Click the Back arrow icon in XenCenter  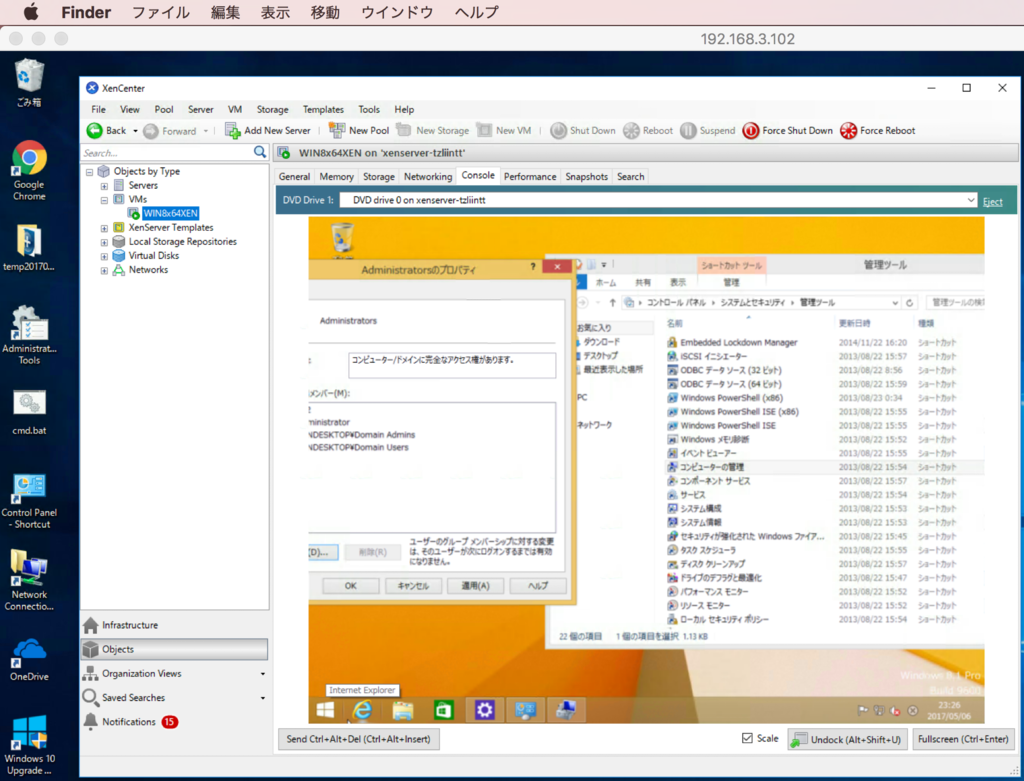click(x=95, y=131)
